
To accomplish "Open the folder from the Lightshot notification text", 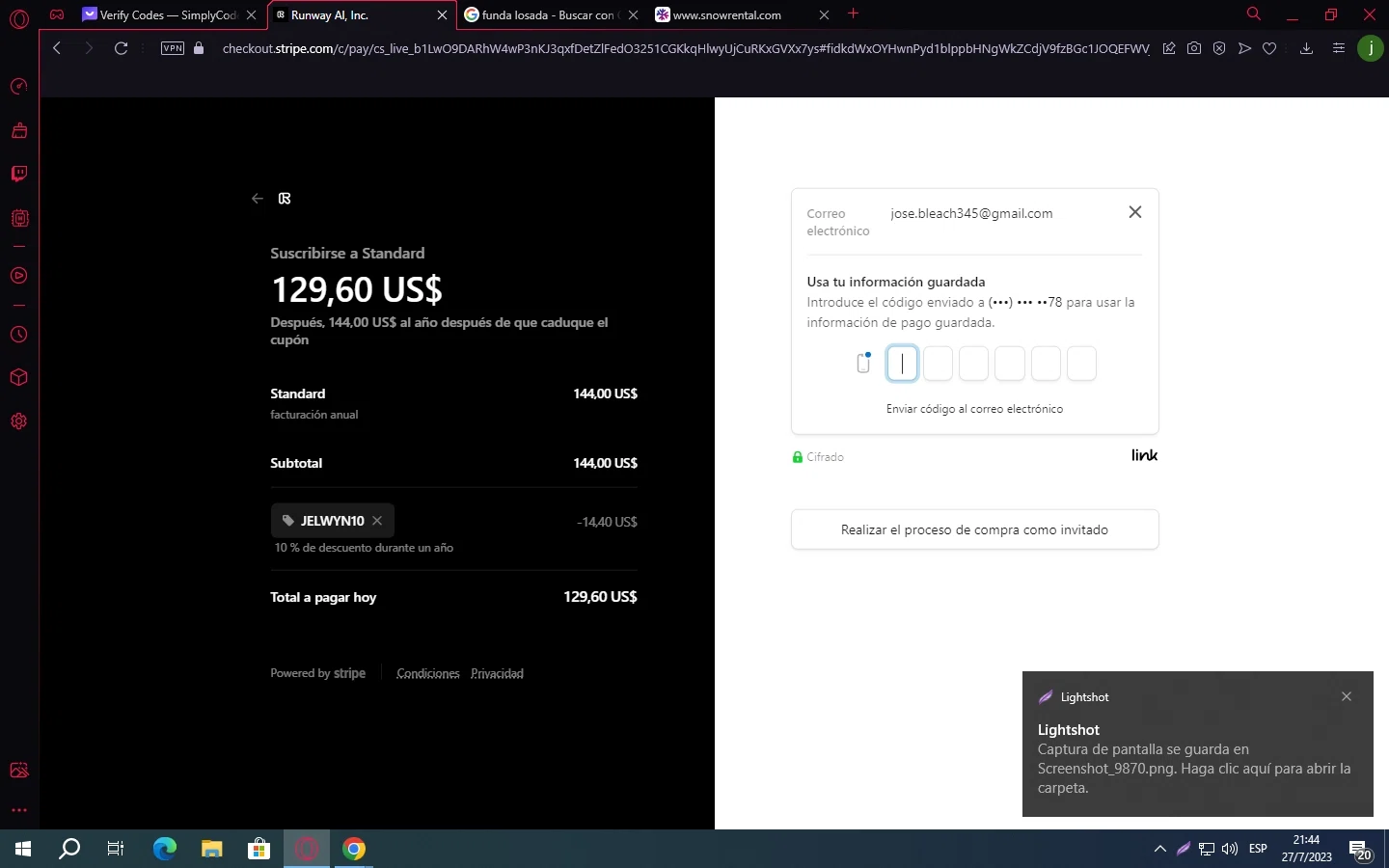I will [1194, 769].
